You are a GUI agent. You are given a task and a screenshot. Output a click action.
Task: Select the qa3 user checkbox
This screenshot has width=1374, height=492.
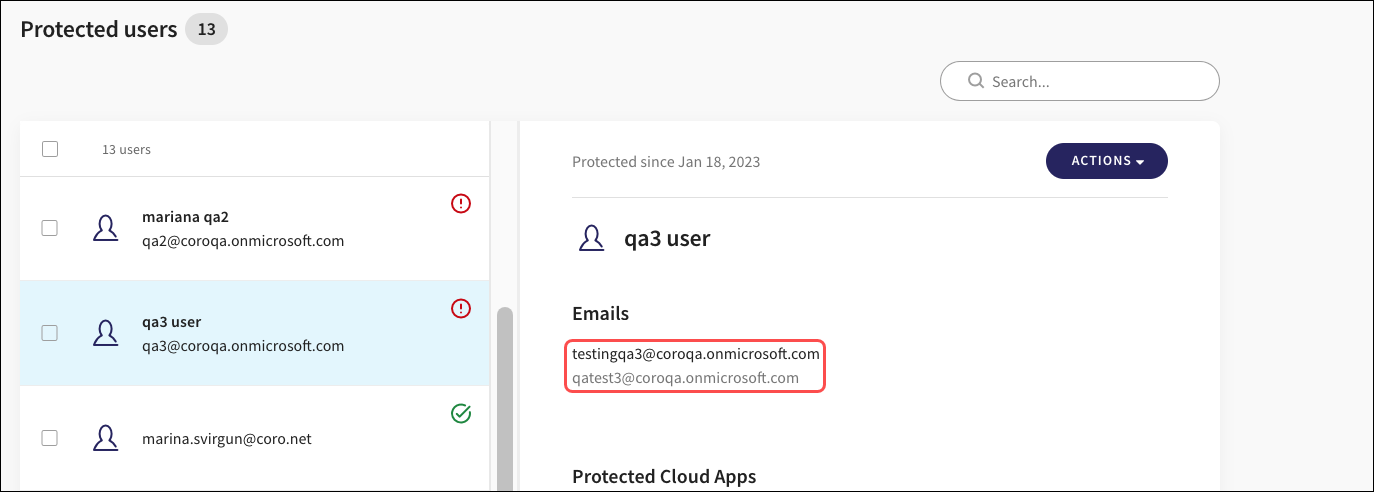point(49,333)
